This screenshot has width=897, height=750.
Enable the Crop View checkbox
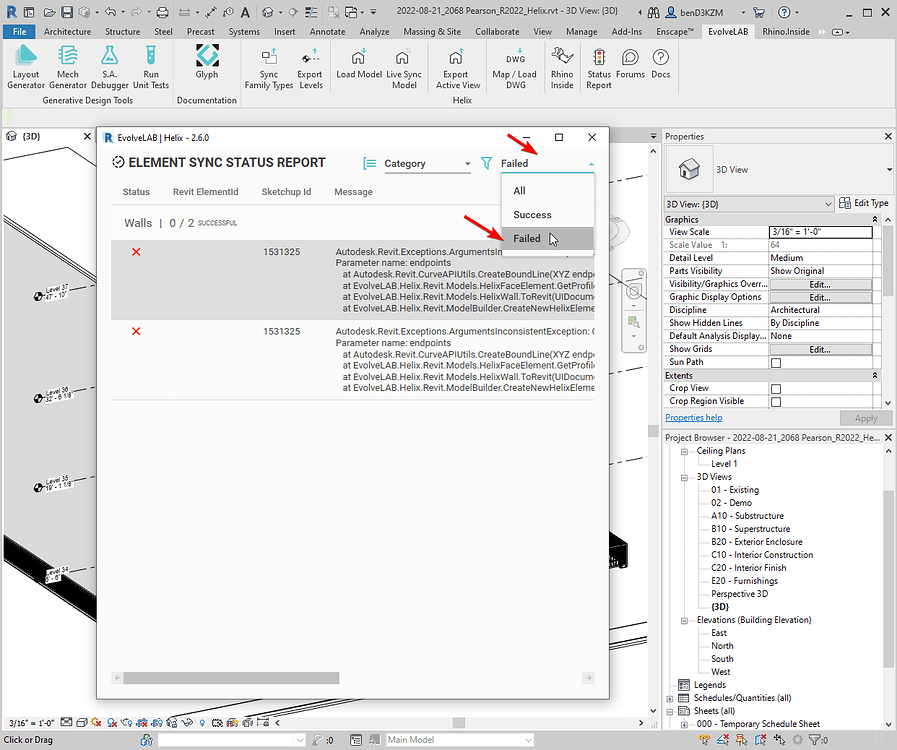point(776,389)
